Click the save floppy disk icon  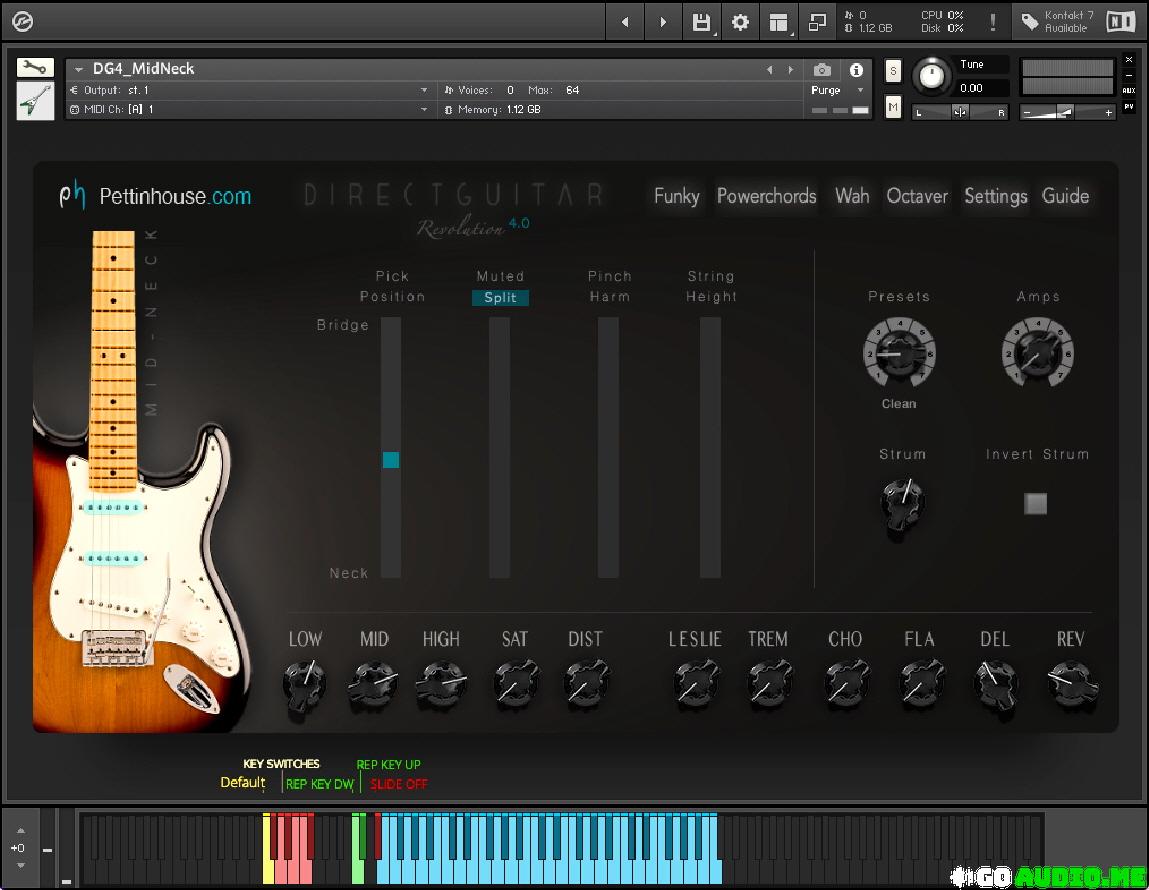click(x=702, y=22)
